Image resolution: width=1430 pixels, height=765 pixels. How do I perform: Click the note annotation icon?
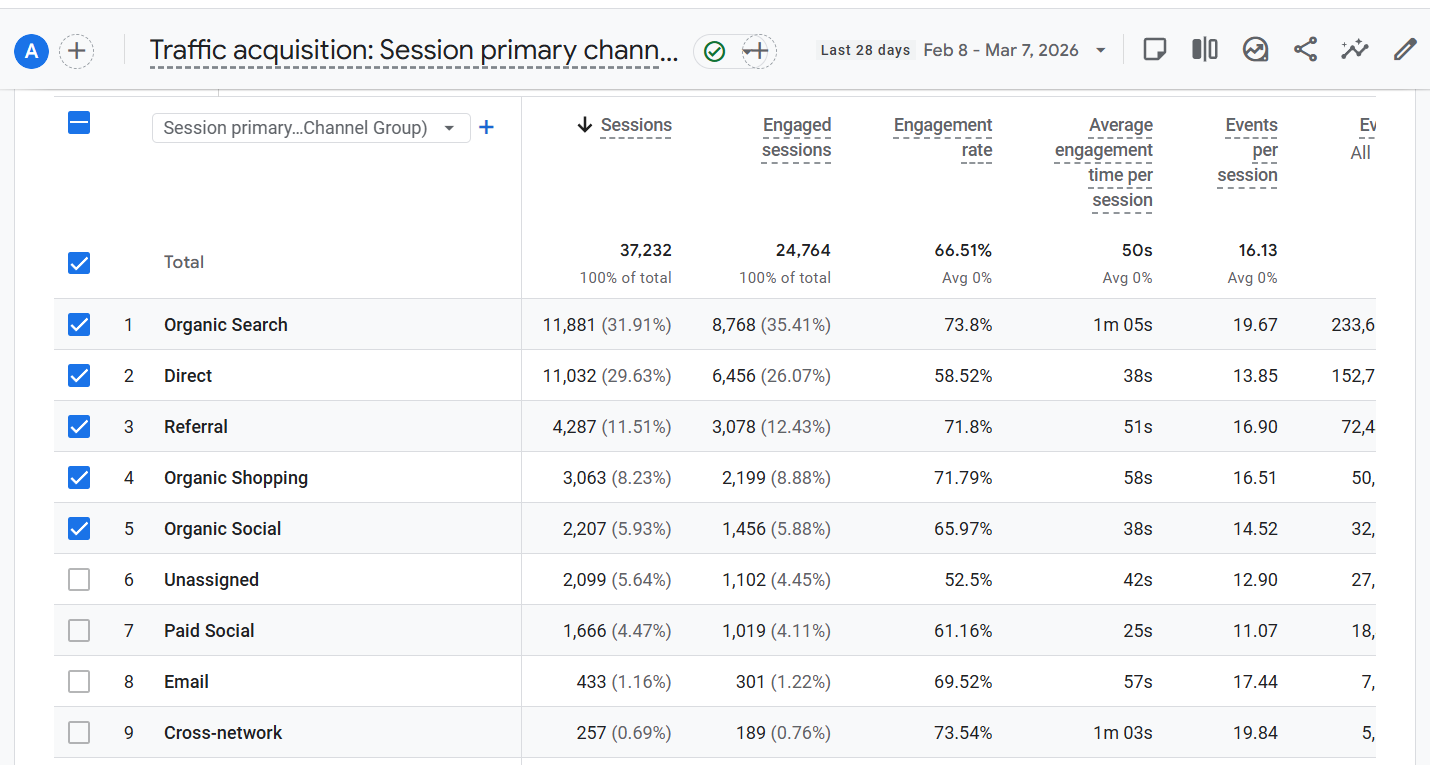(1155, 50)
